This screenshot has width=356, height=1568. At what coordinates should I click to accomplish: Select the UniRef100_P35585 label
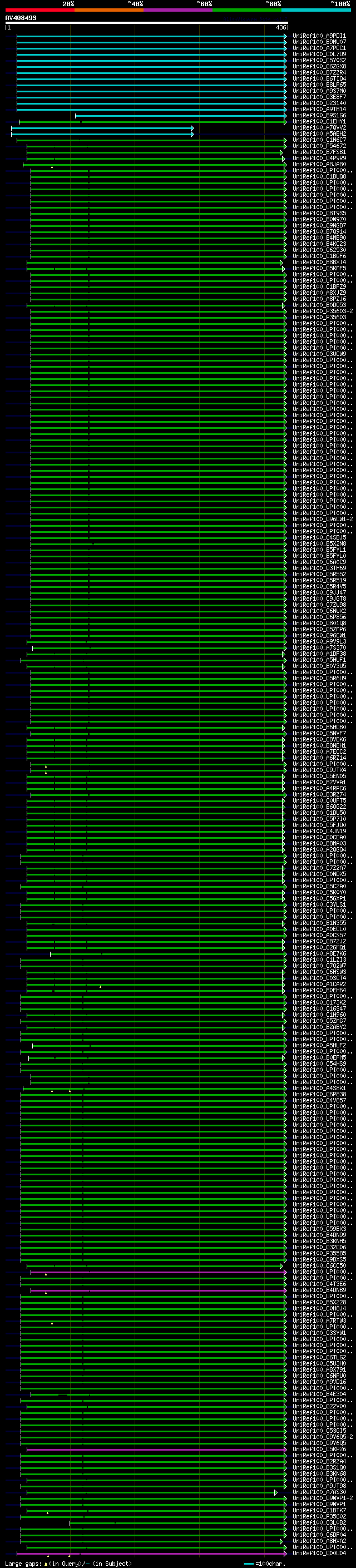tap(319, 1253)
